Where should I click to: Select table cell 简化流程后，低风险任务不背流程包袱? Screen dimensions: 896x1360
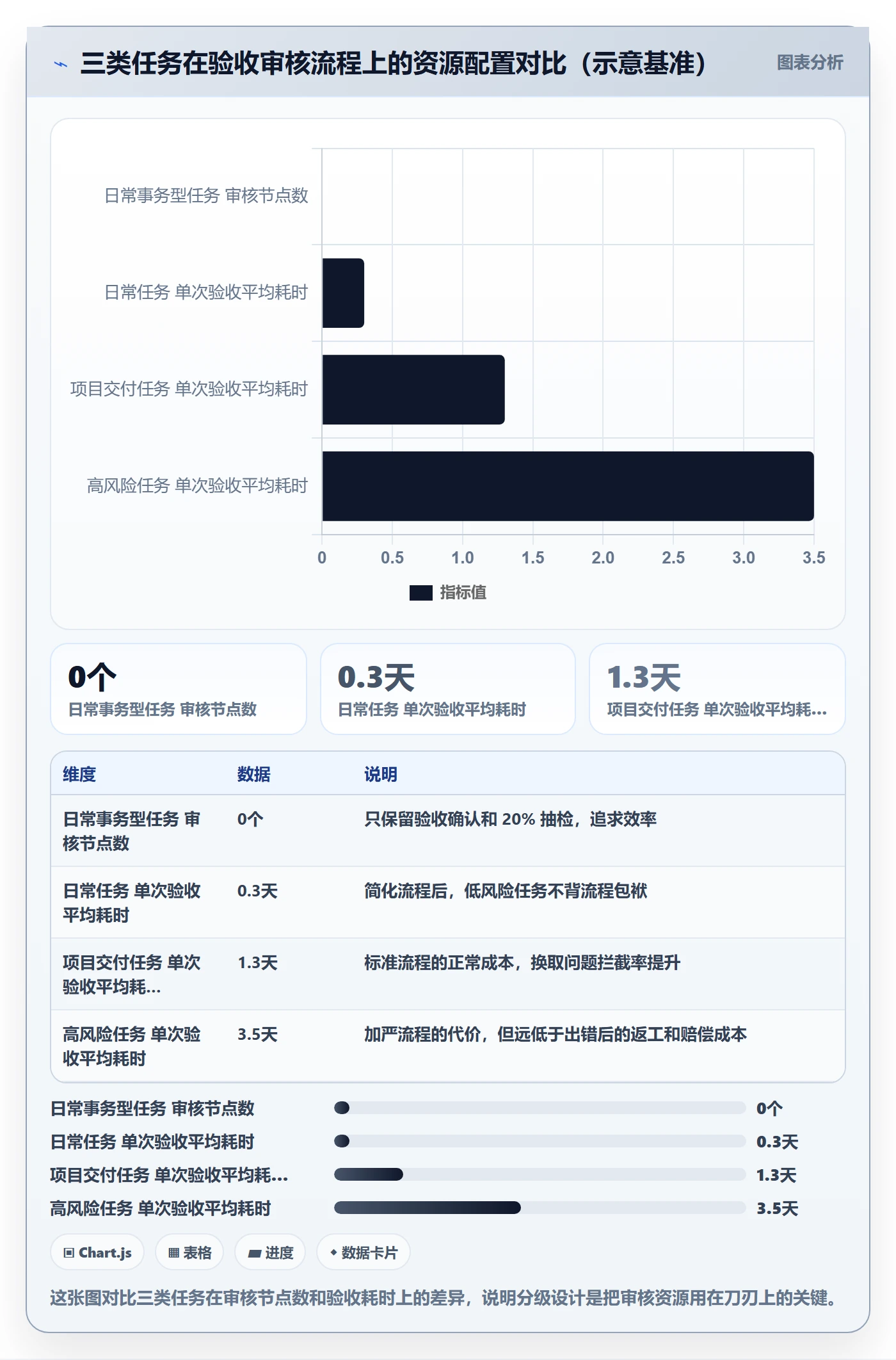(506, 891)
